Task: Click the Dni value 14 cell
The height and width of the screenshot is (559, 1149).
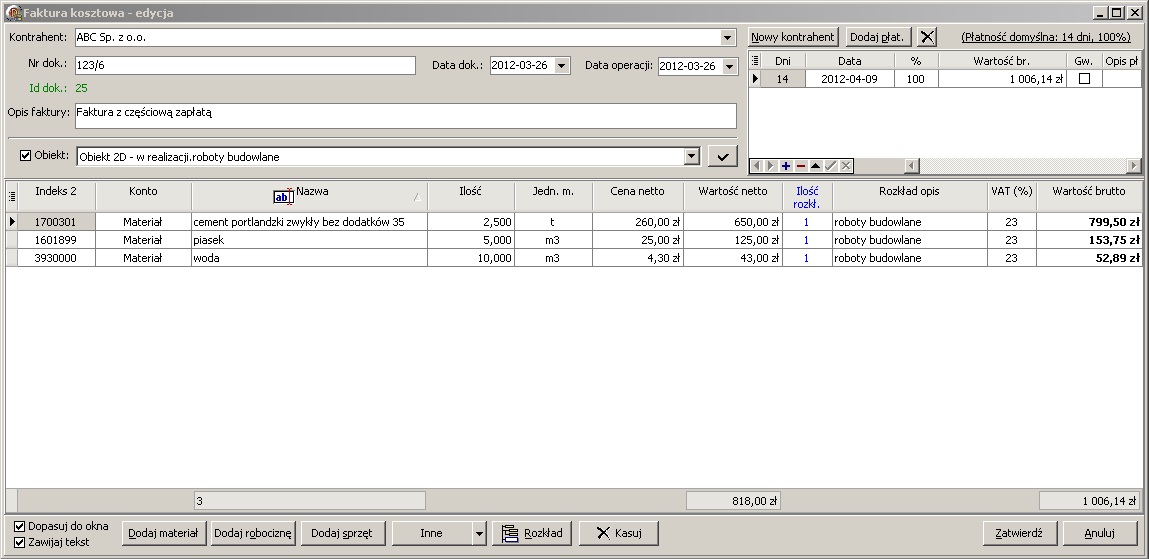Action: click(783, 79)
